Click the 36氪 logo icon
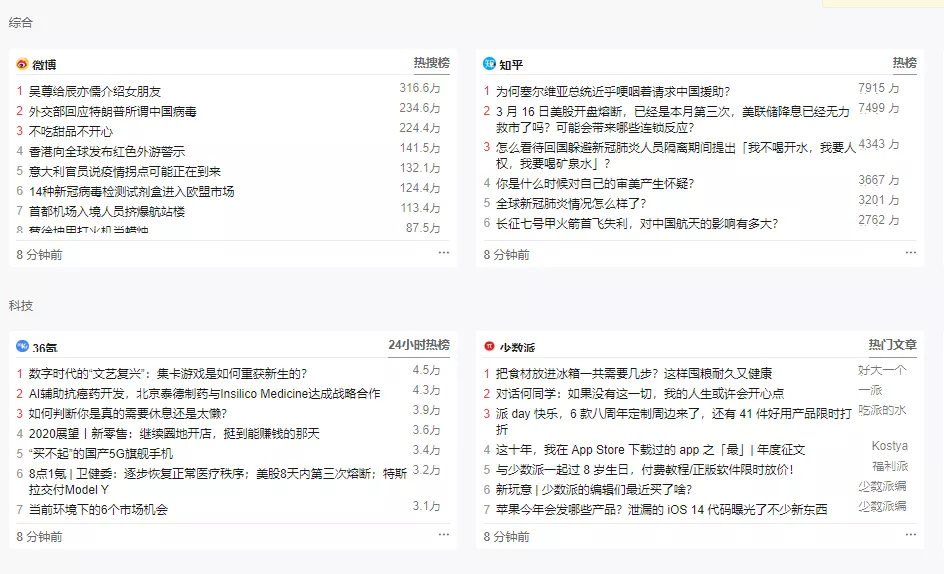The width and height of the screenshot is (944, 574). pos(22,346)
